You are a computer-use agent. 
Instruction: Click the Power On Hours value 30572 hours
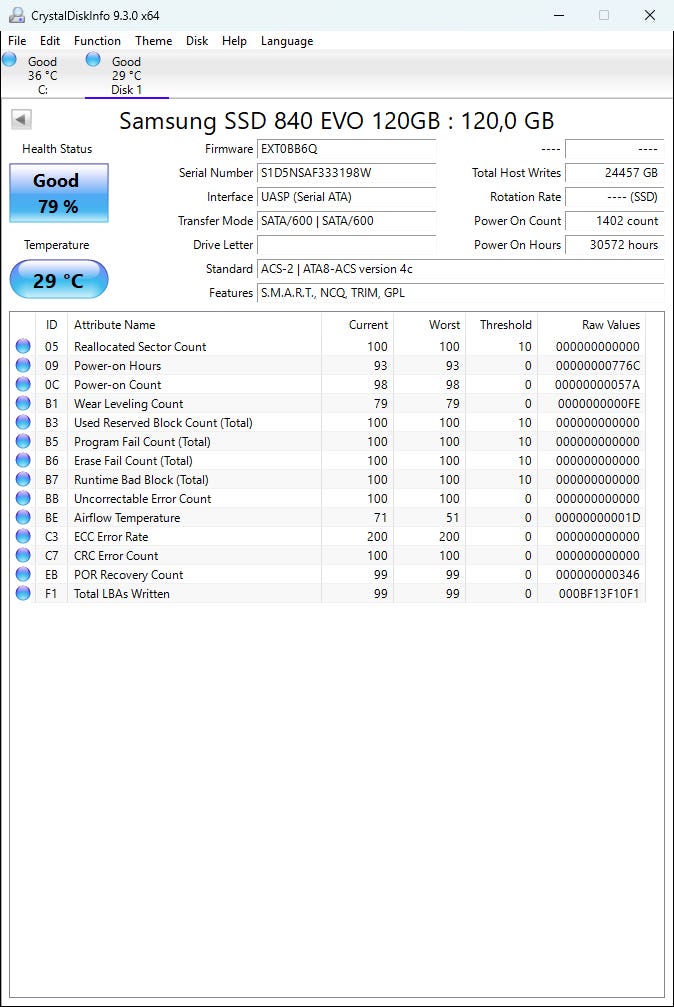click(614, 245)
